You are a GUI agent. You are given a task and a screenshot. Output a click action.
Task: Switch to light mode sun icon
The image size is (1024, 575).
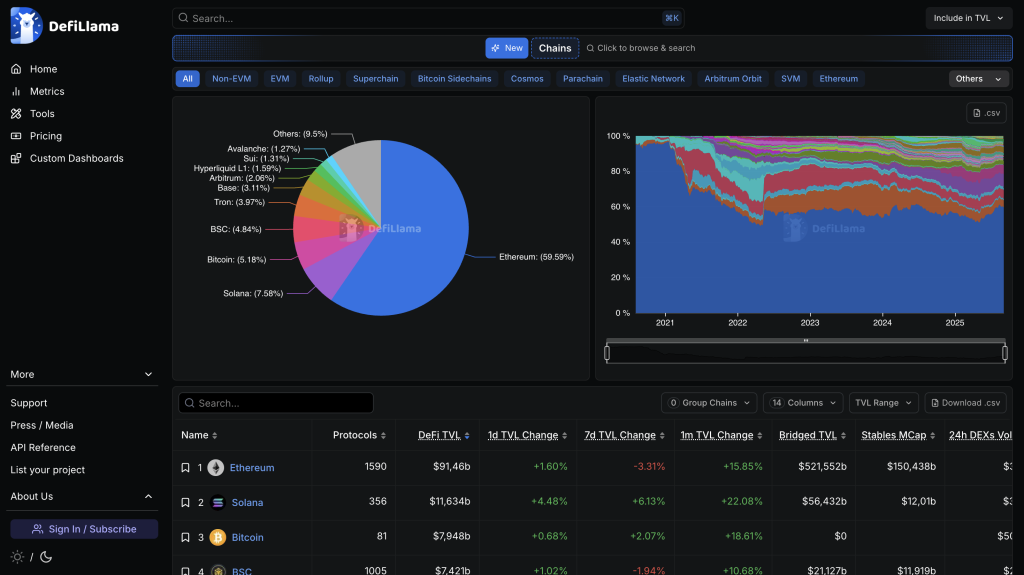(17, 557)
